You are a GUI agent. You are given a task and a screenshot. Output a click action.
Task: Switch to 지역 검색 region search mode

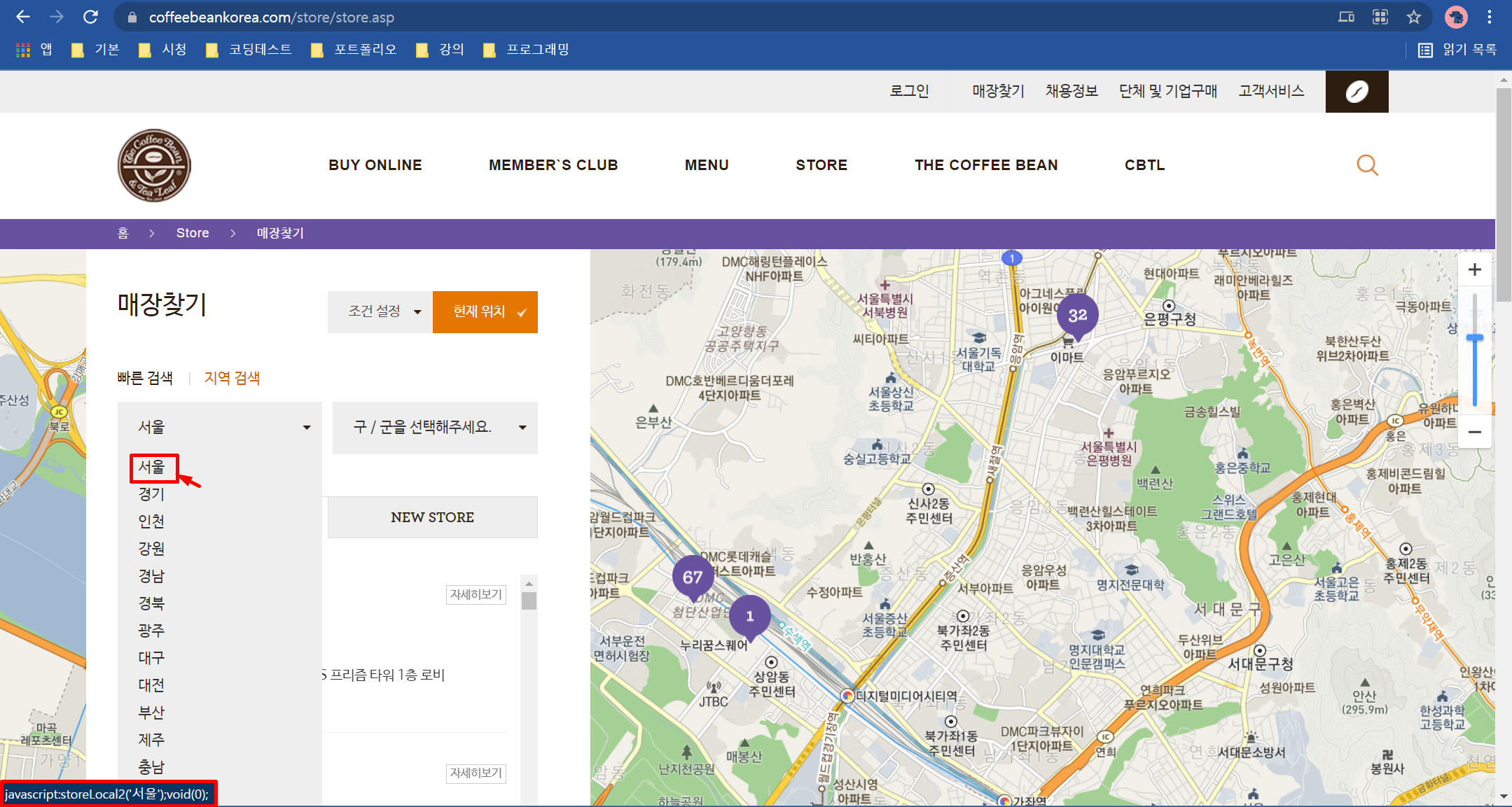pyautogui.click(x=232, y=378)
